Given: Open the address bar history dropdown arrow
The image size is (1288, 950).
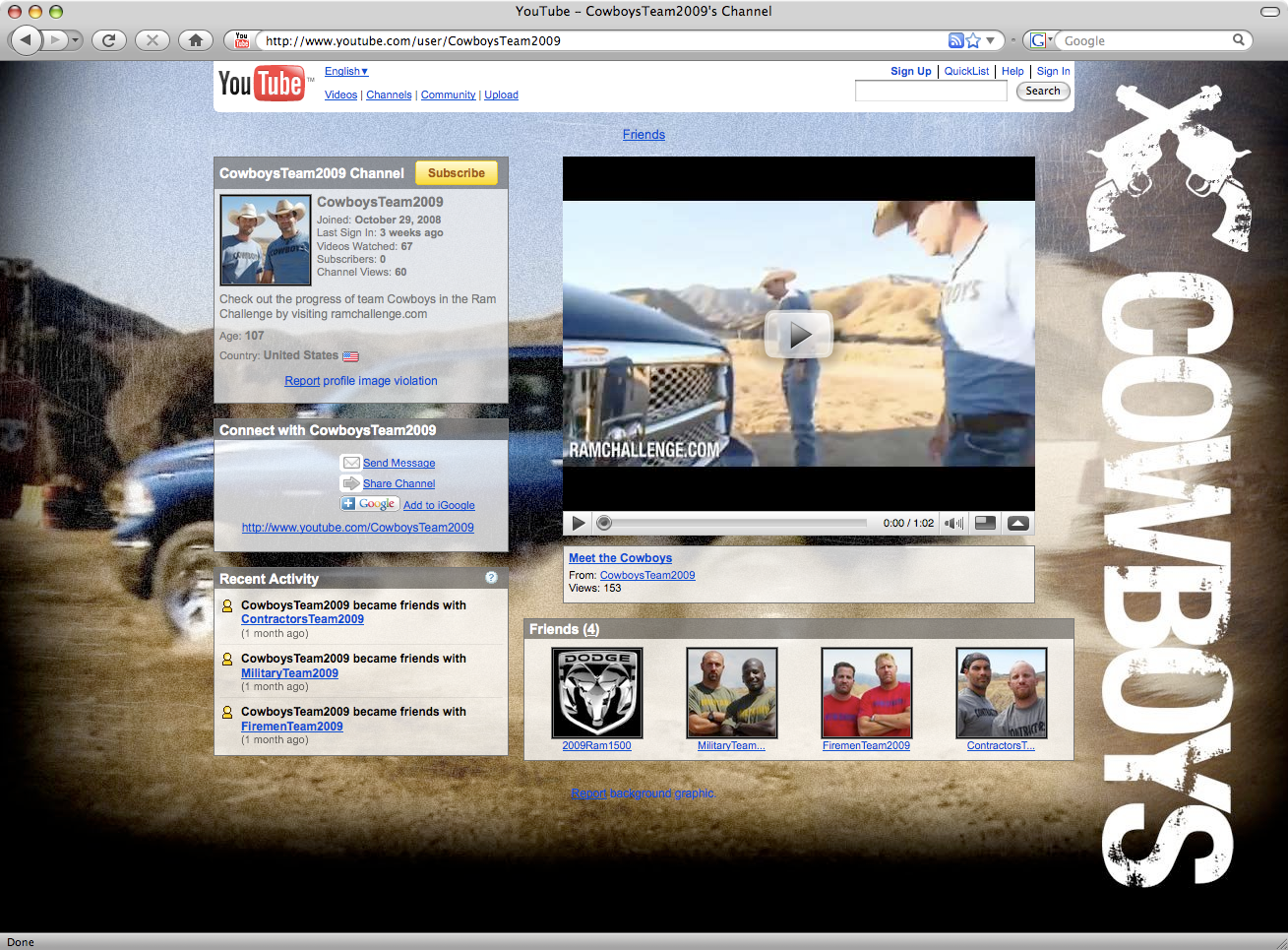Looking at the screenshot, I should [991, 40].
